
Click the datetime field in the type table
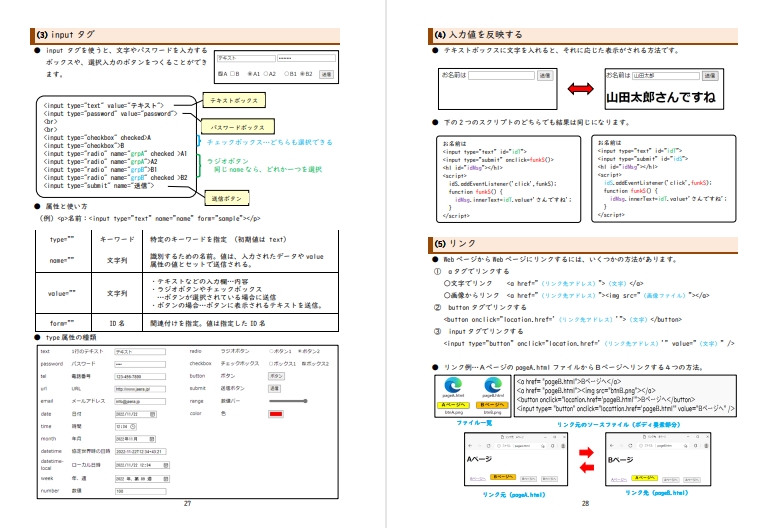coord(141,451)
